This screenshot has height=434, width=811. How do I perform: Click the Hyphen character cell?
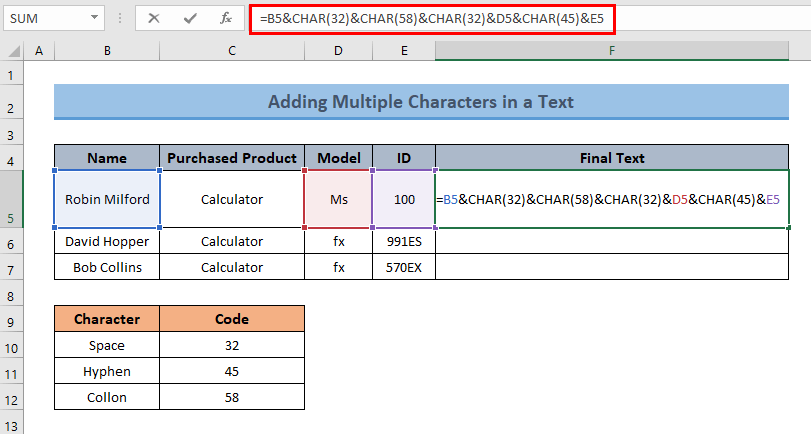pyautogui.click(x=106, y=370)
